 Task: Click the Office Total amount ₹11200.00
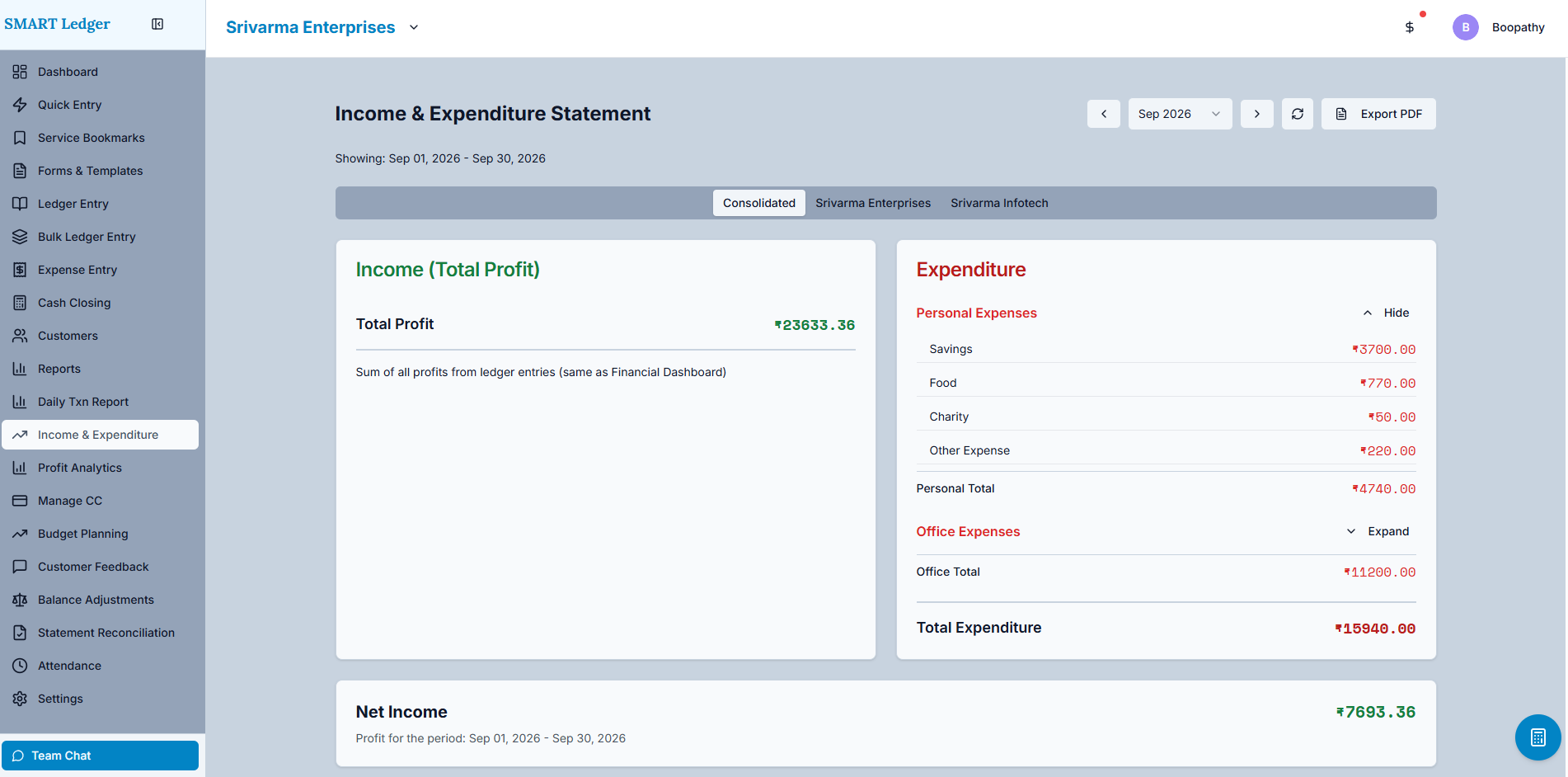[x=1380, y=572]
